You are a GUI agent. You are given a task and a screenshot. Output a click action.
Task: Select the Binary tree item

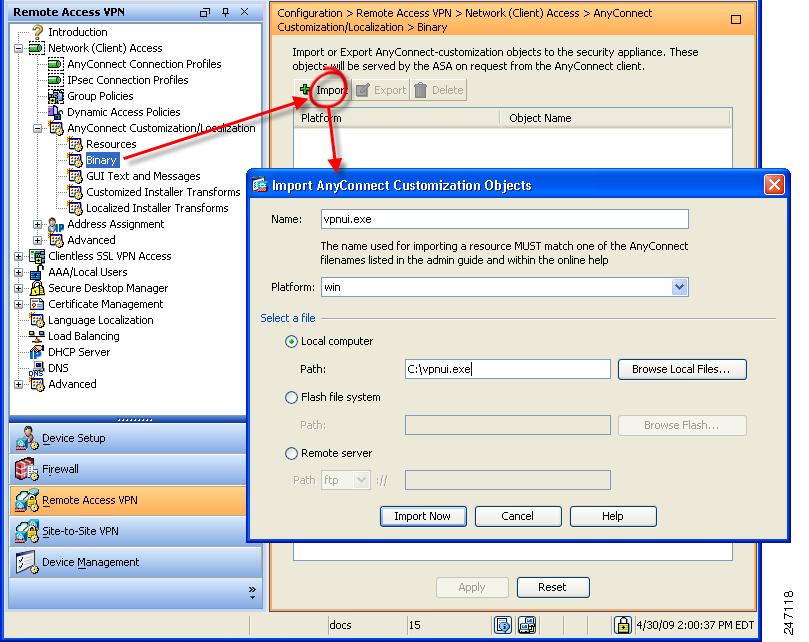coord(101,160)
